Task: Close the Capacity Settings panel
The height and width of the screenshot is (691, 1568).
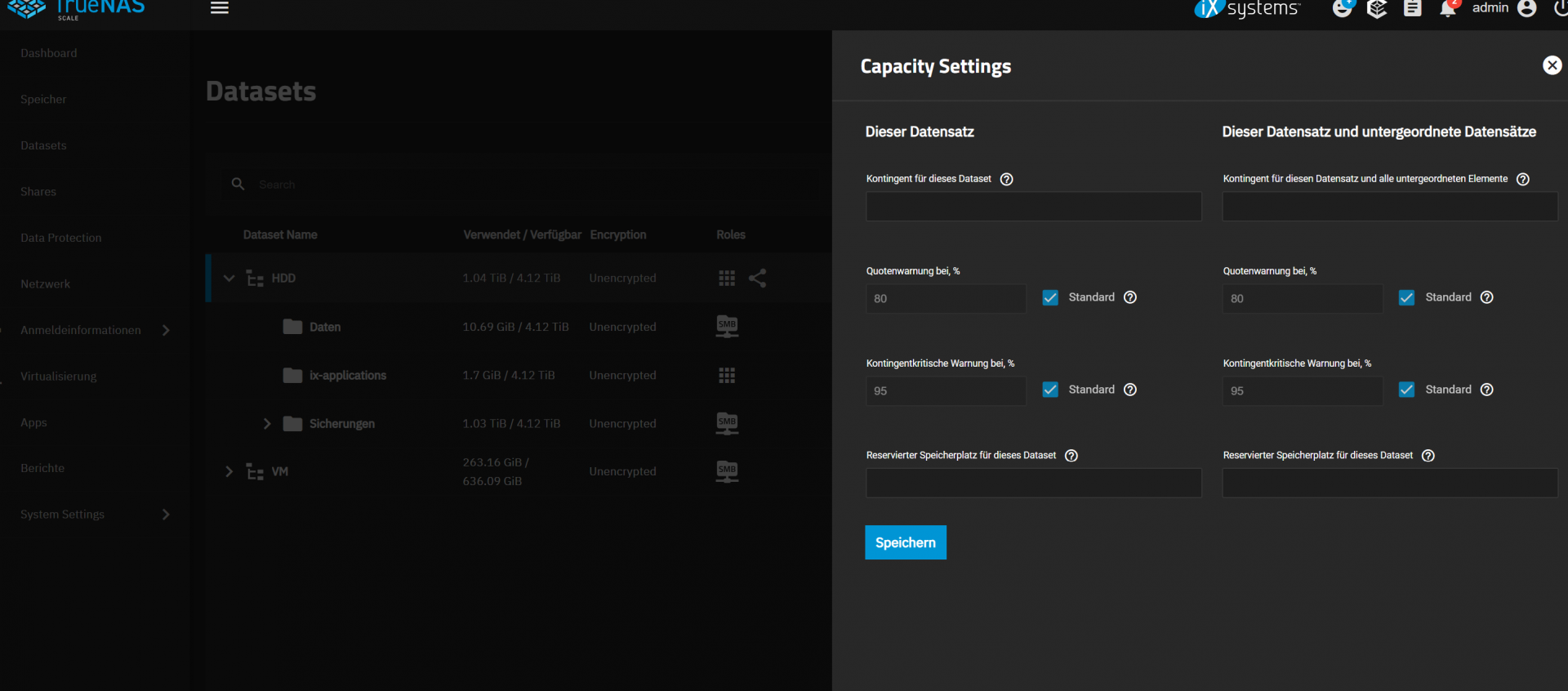Action: (x=1552, y=65)
